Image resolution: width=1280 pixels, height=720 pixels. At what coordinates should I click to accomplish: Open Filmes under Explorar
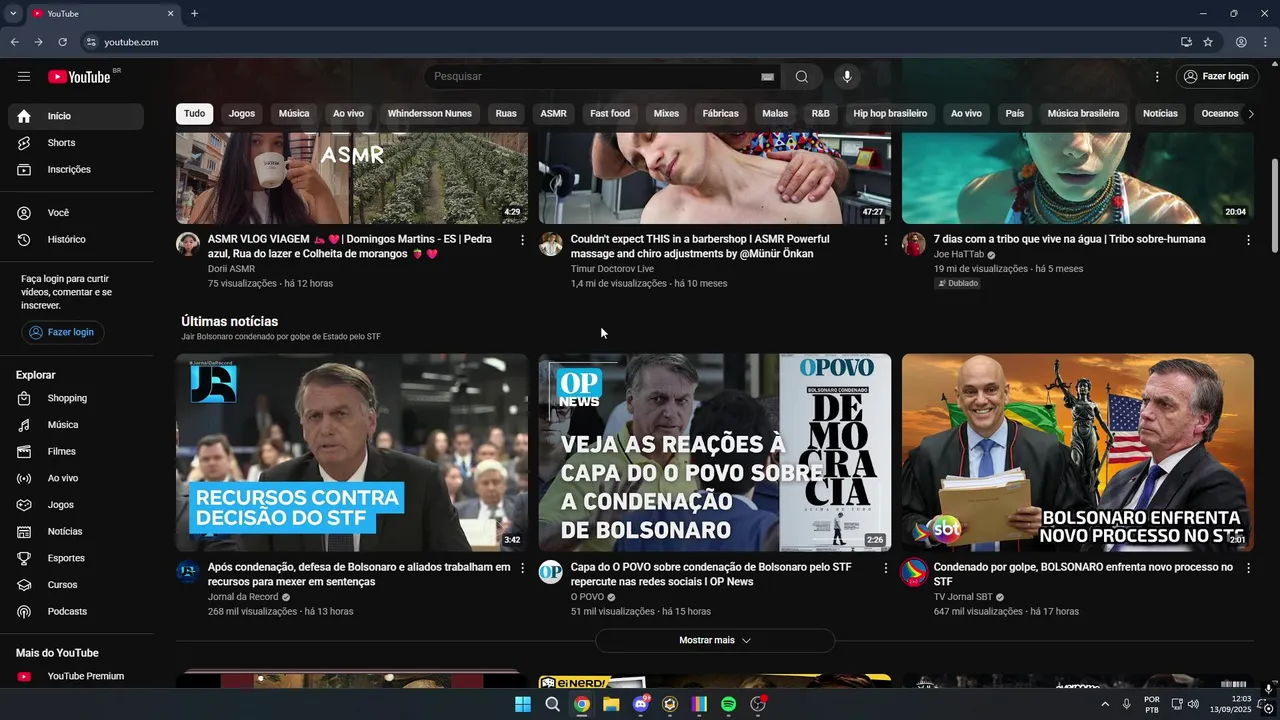coord(76,452)
